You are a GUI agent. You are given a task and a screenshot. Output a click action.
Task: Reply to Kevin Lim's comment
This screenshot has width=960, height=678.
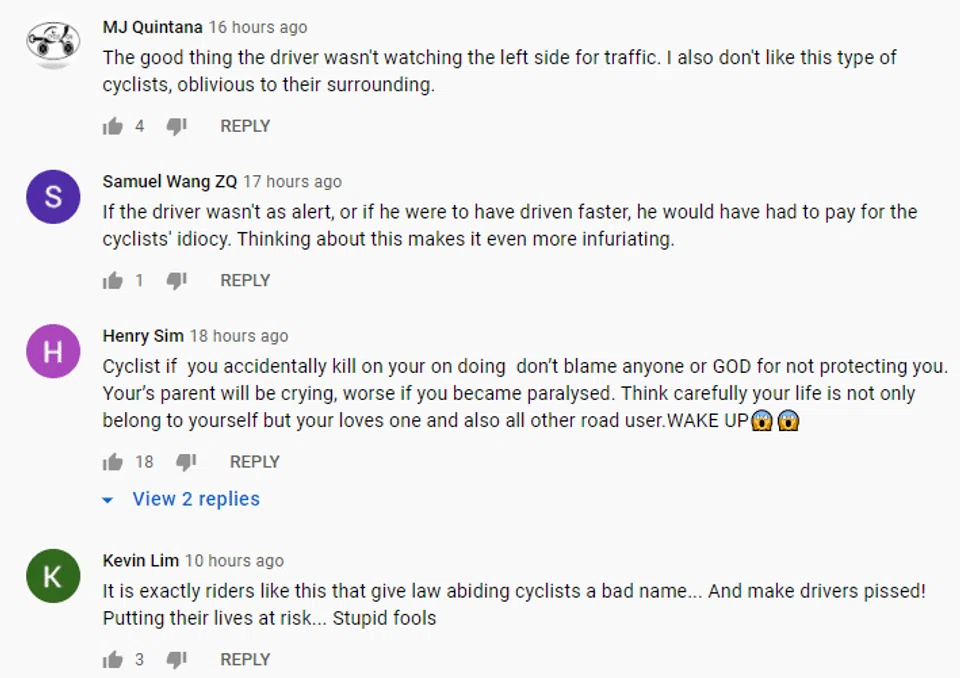(245, 660)
